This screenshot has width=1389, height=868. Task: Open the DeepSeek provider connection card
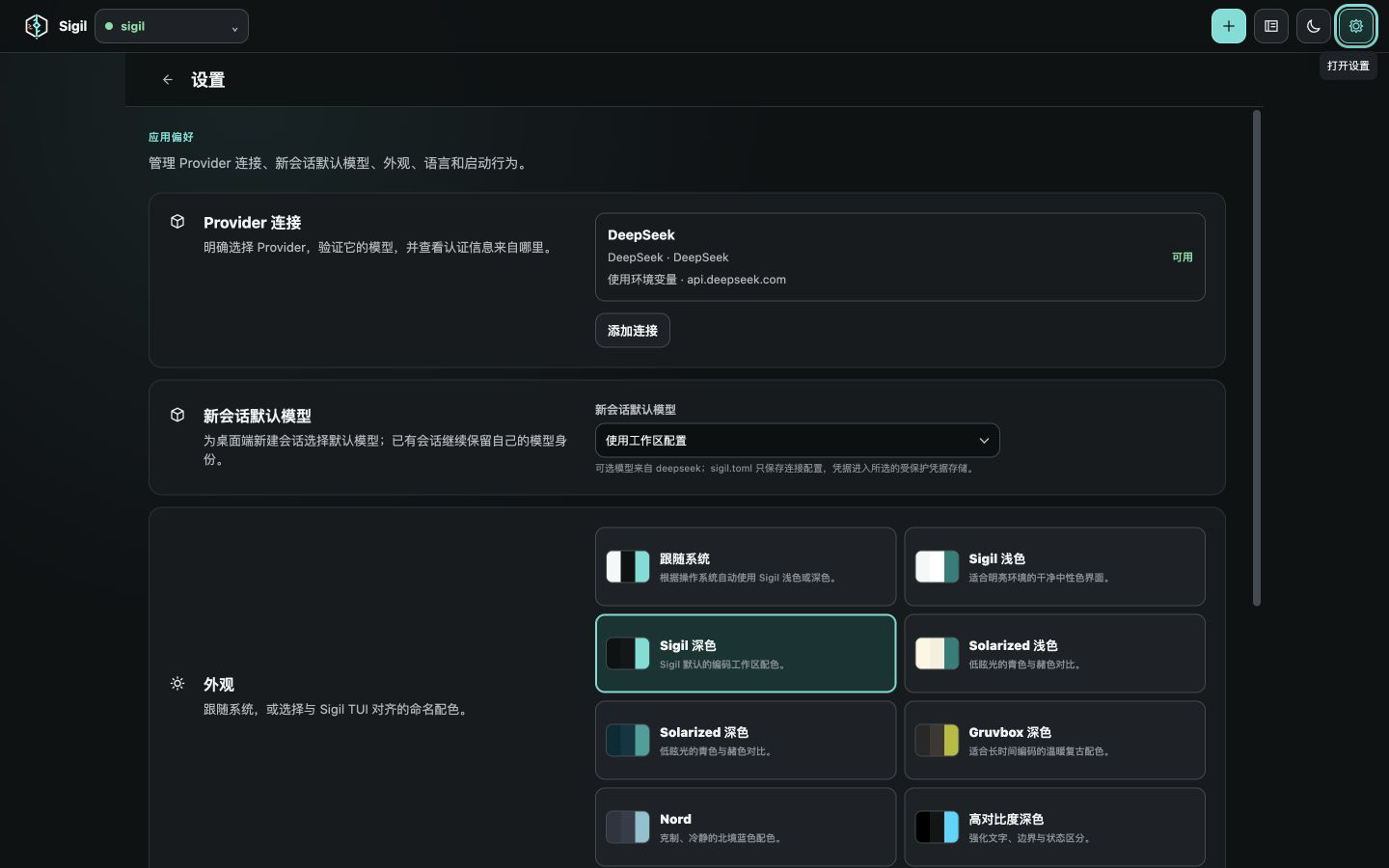[900, 257]
